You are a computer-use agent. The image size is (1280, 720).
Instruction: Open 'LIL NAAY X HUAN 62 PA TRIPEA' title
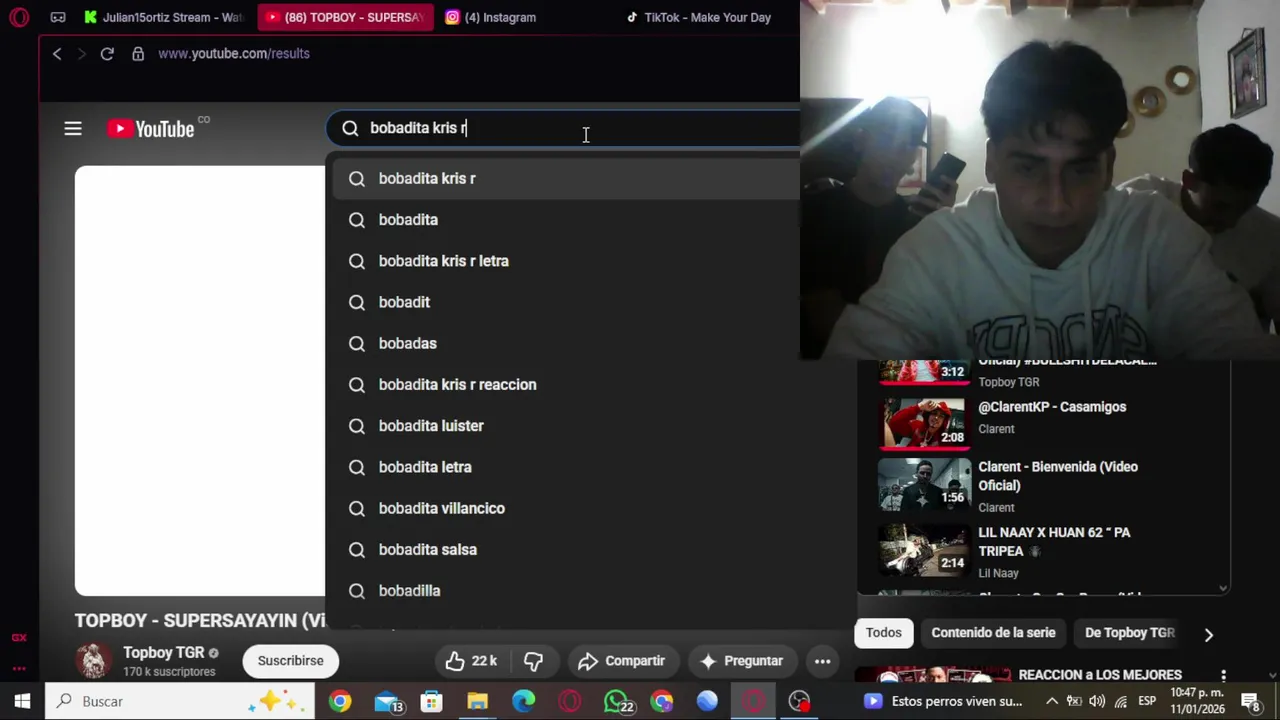(x=1054, y=542)
